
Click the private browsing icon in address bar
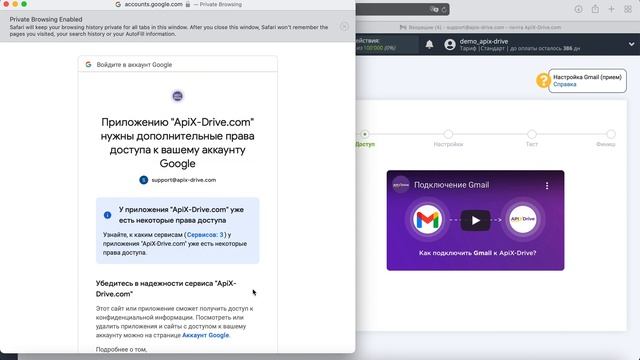click(434, 9)
